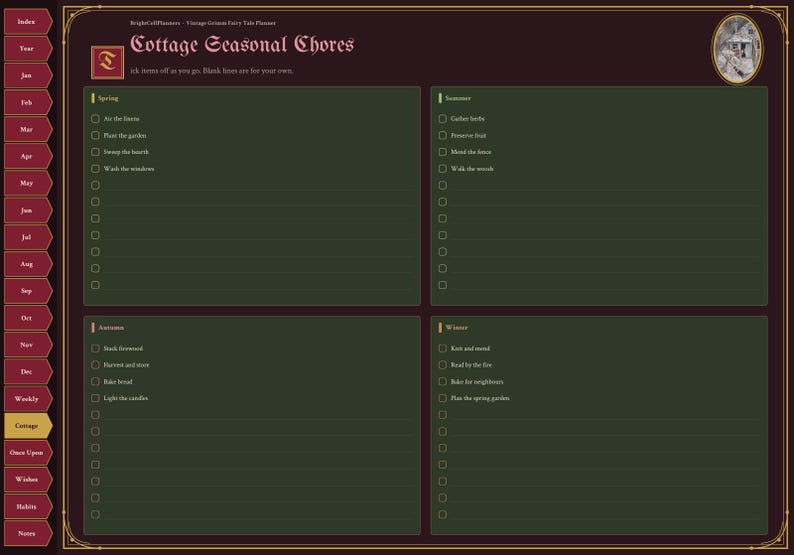Image resolution: width=794 pixels, height=555 pixels.
Task: Go to the Nov tab
Action: (x=28, y=345)
